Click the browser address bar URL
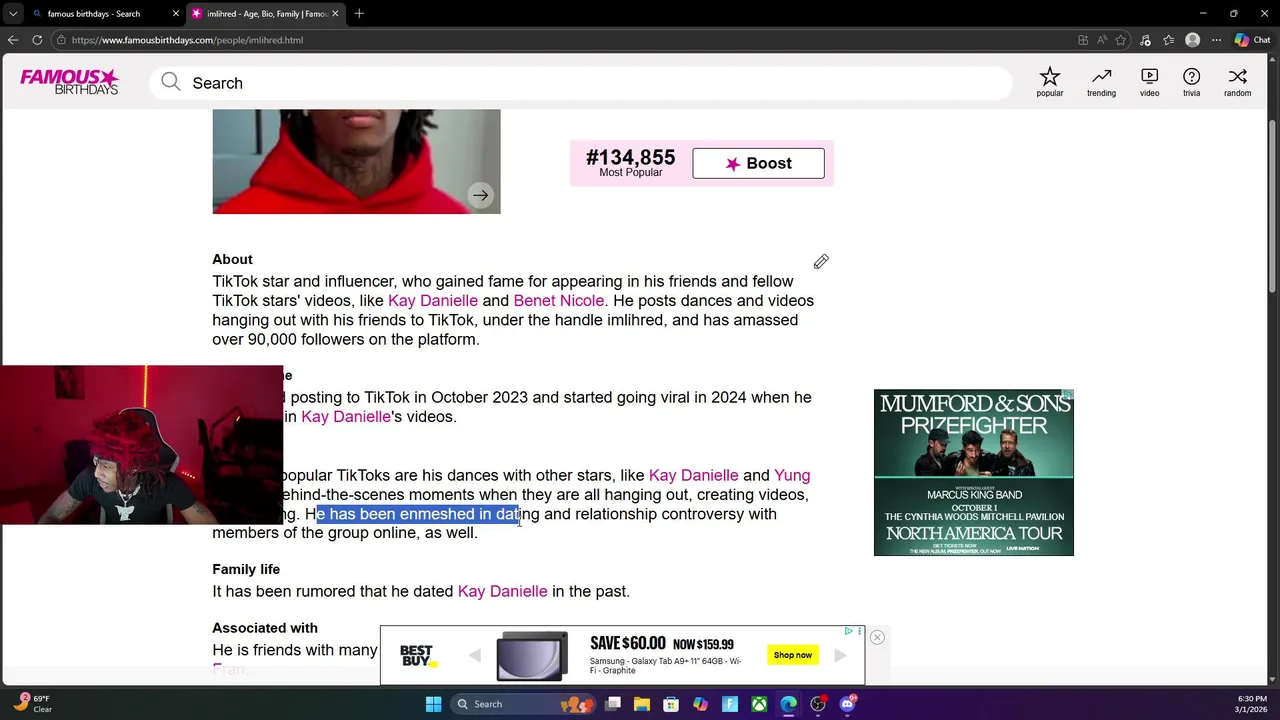 pos(187,40)
